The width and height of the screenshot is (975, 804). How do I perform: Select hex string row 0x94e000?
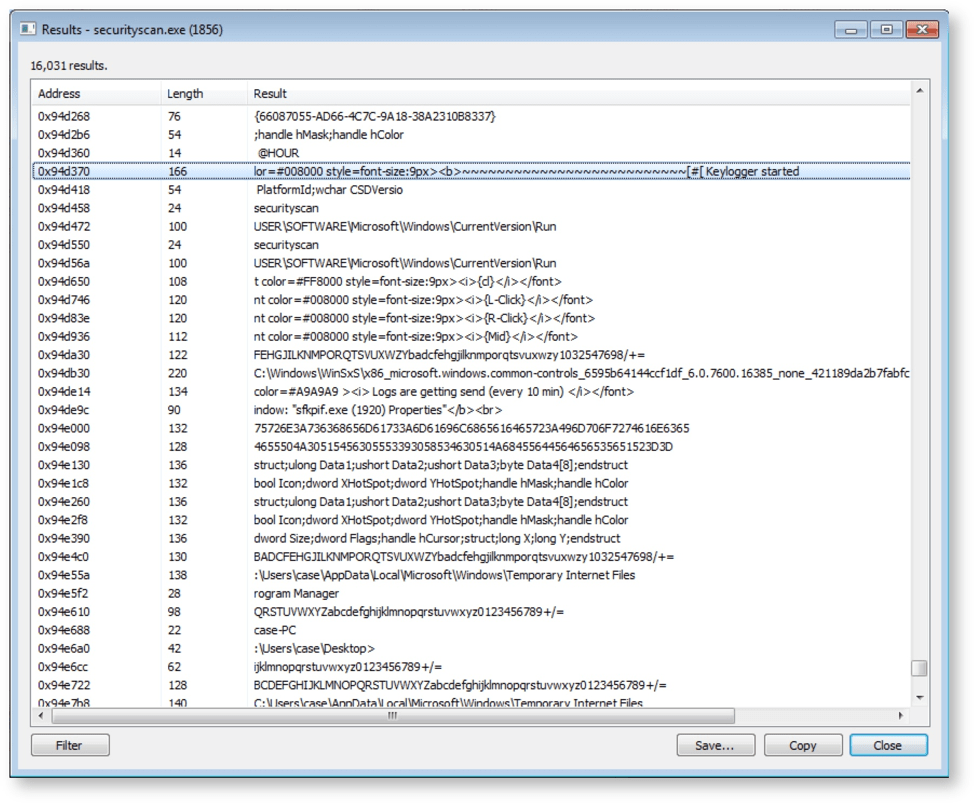pyautogui.click(x=471, y=428)
